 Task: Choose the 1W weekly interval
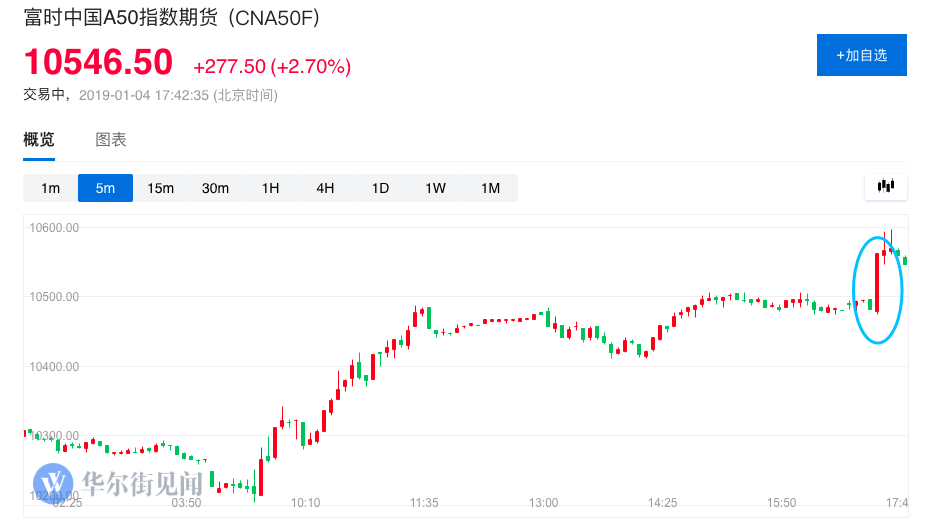pos(435,188)
